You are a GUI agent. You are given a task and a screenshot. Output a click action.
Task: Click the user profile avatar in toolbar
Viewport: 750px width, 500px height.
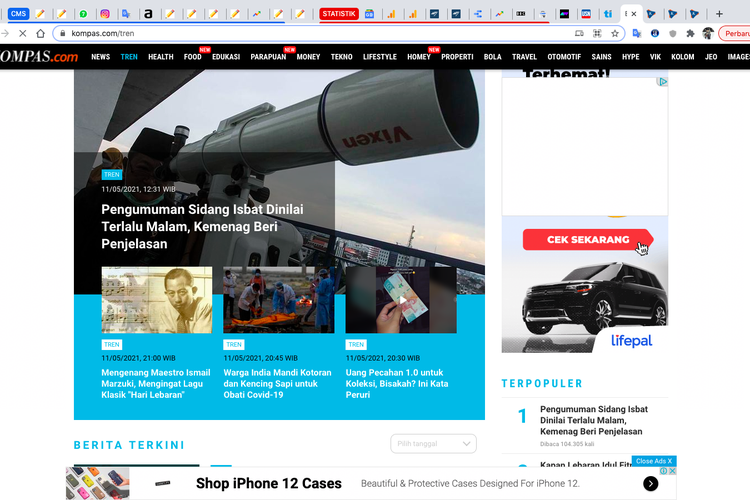point(708,33)
